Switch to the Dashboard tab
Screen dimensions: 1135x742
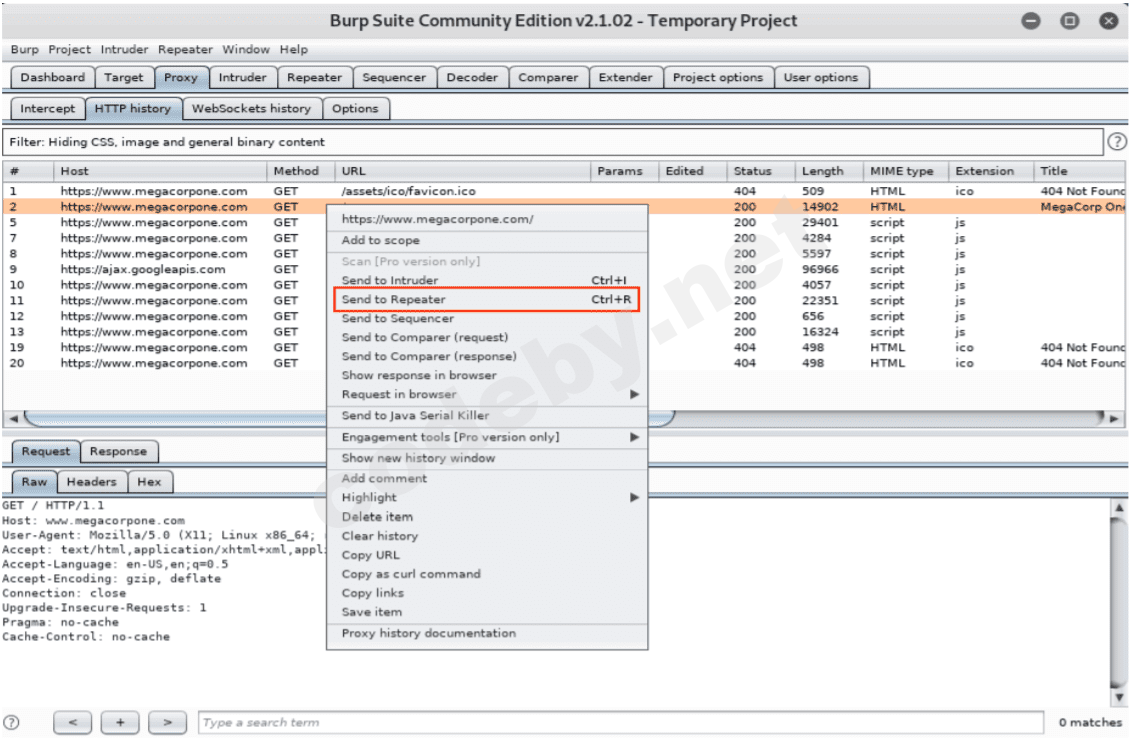(x=52, y=77)
